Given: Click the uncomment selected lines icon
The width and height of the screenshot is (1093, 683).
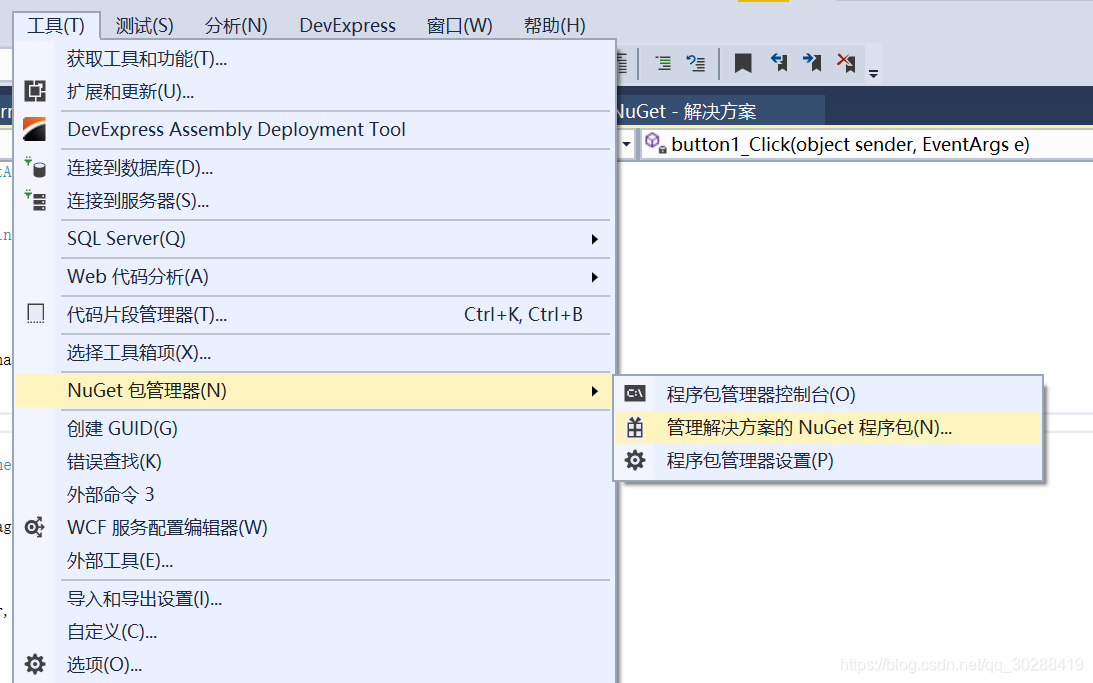Looking at the screenshot, I should pyautogui.click(x=696, y=63).
